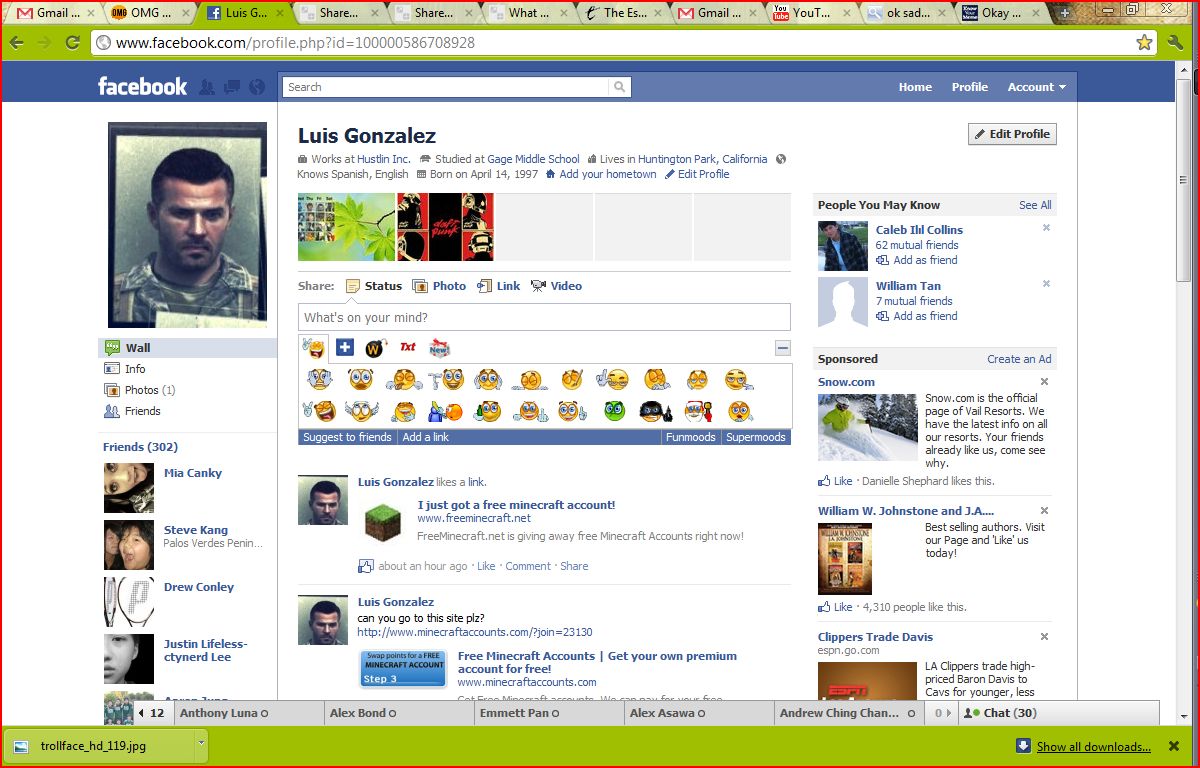Click See All in People You May Know
The image size is (1200, 768).
point(1035,205)
